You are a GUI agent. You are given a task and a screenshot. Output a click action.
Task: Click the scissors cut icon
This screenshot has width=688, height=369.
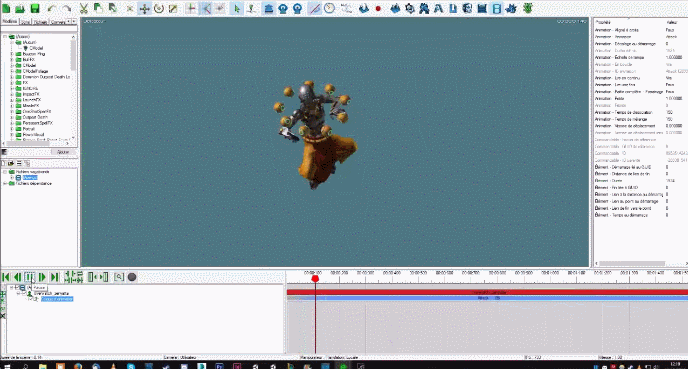(83, 8)
